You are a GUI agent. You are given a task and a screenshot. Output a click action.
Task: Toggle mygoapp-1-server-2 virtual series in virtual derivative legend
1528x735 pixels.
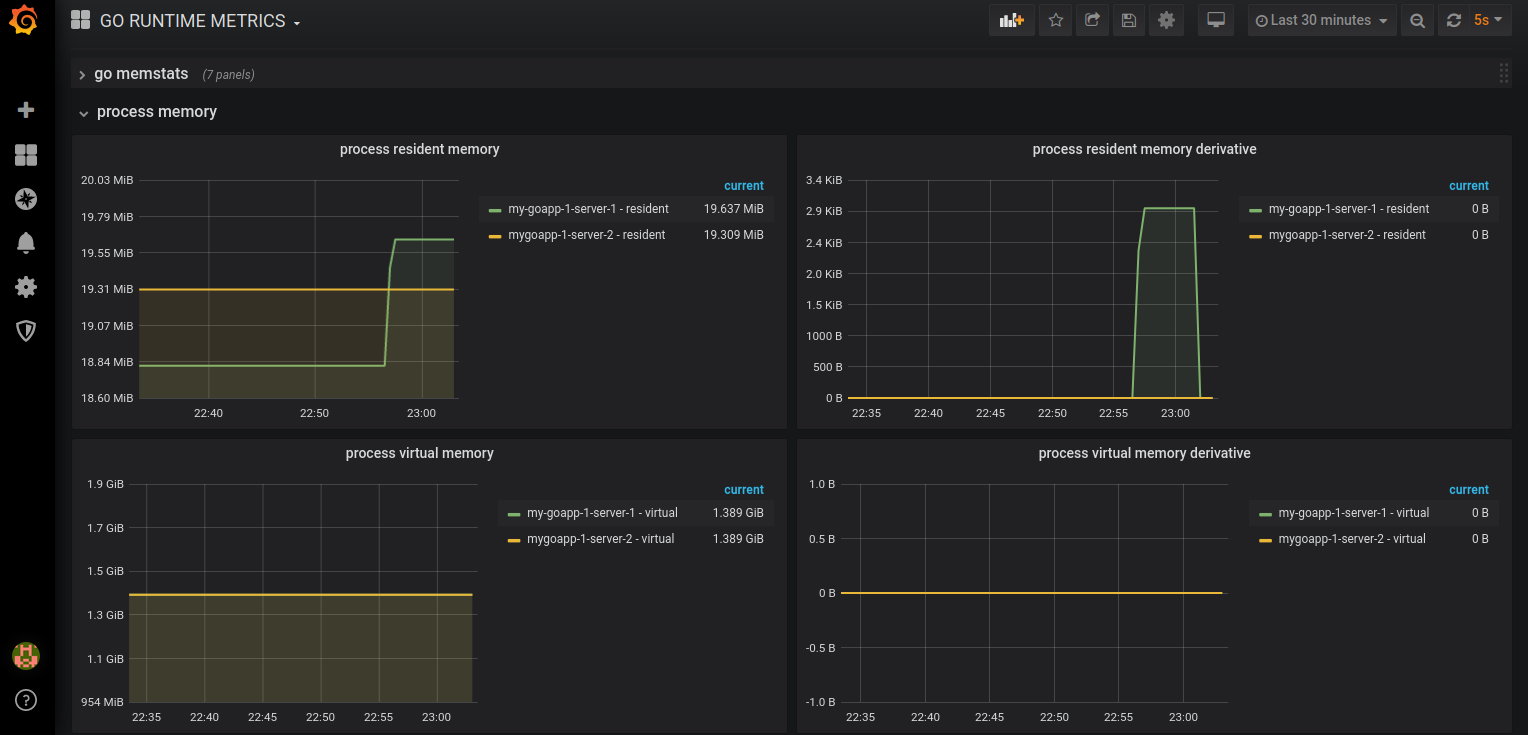(x=1352, y=539)
